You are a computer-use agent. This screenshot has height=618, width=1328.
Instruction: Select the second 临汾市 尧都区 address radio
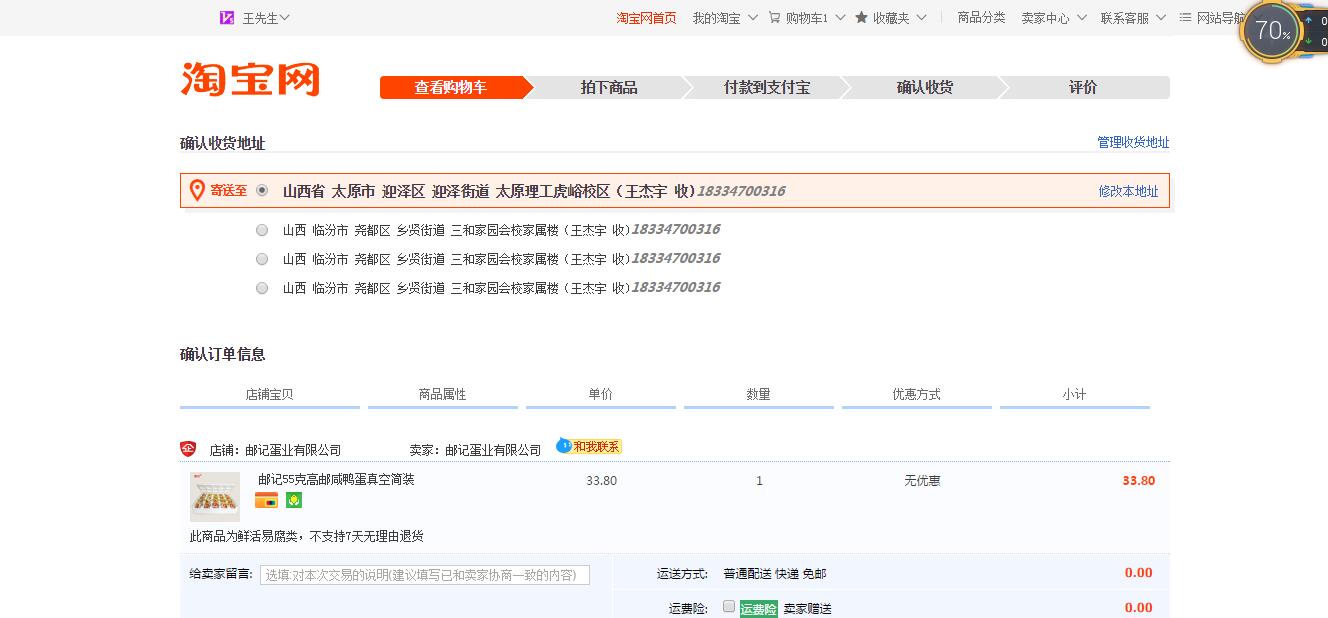click(262, 259)
